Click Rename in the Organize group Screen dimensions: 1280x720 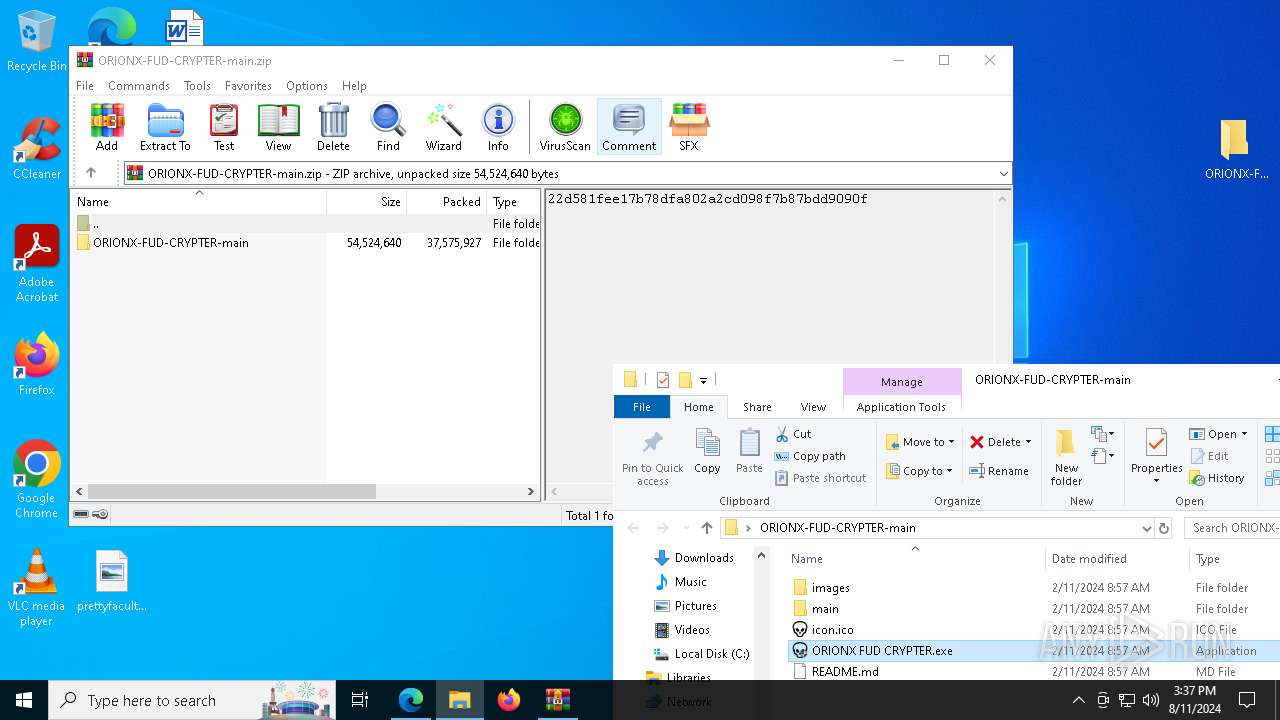click(999, 471)
